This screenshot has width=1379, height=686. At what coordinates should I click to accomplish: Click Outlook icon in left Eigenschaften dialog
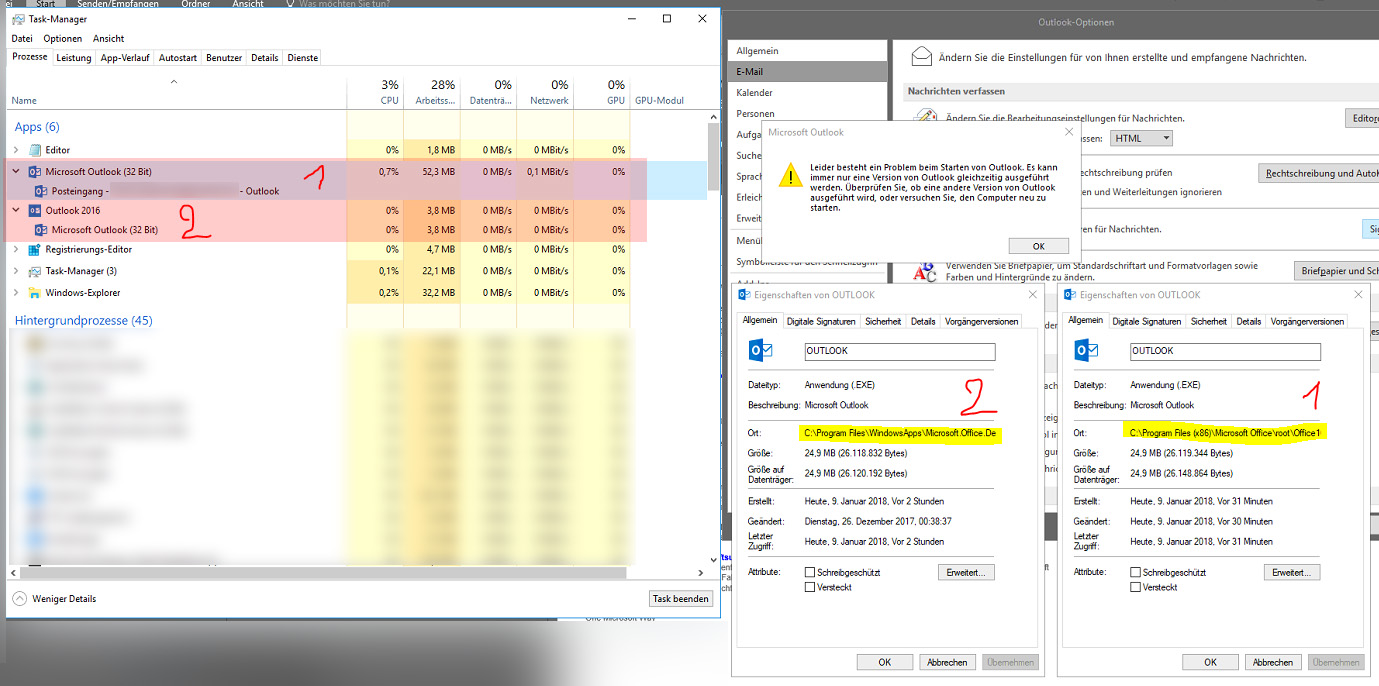pos(763,350)
